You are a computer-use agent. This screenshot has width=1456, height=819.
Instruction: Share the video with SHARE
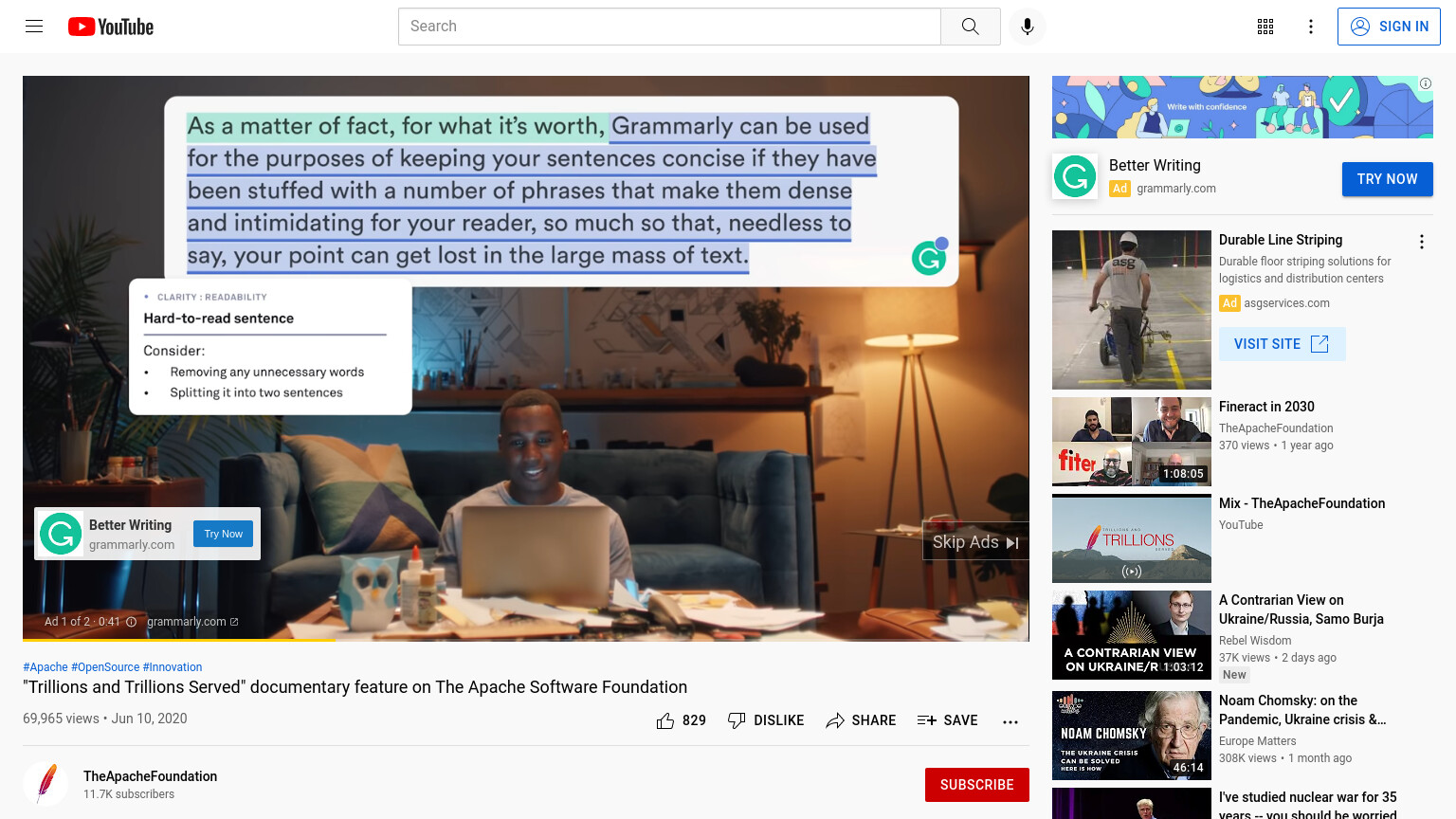[861, 720]
